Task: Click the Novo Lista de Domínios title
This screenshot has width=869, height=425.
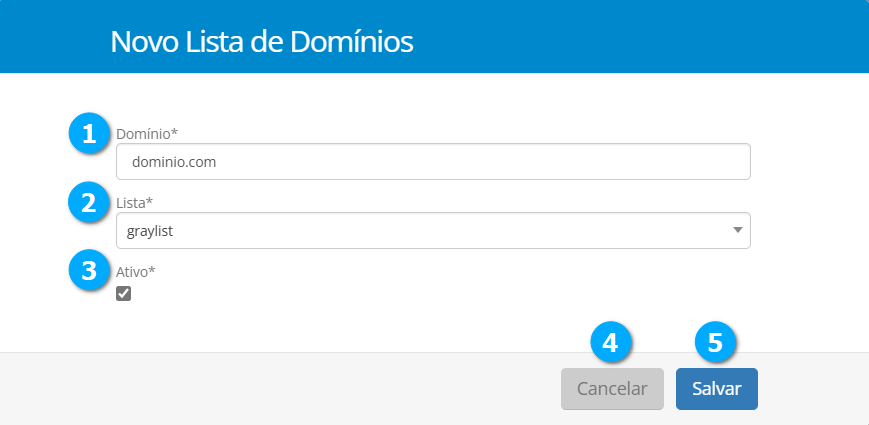Action: coord(262,42)
